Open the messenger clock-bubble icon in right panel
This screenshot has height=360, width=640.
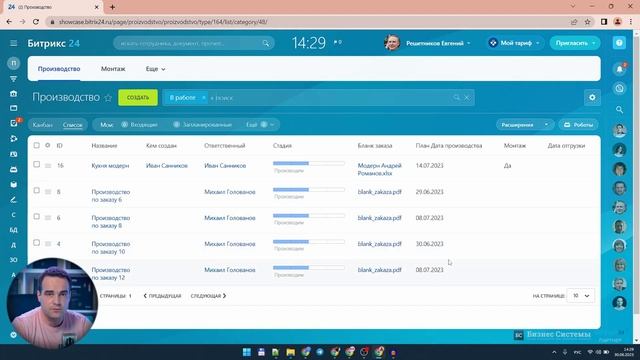pyautogui.click(x=619, y=89)
